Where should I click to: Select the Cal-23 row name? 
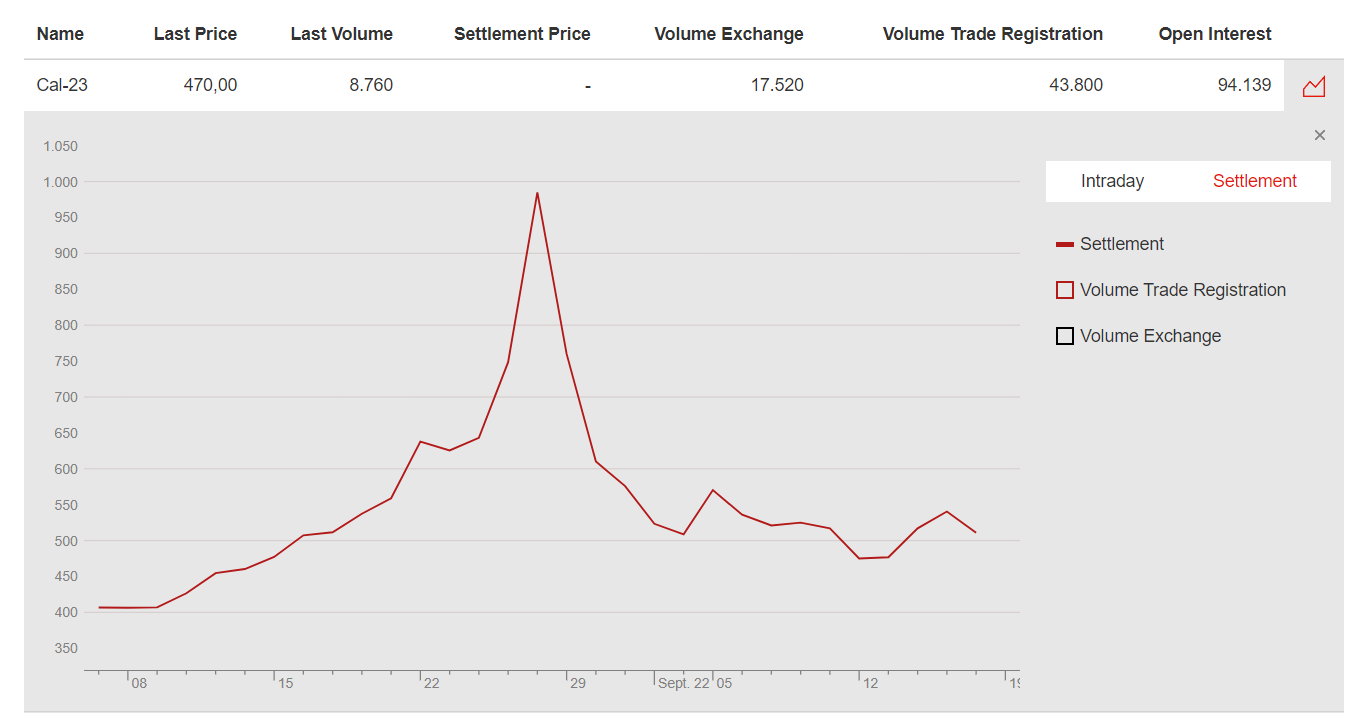point(62,85)
